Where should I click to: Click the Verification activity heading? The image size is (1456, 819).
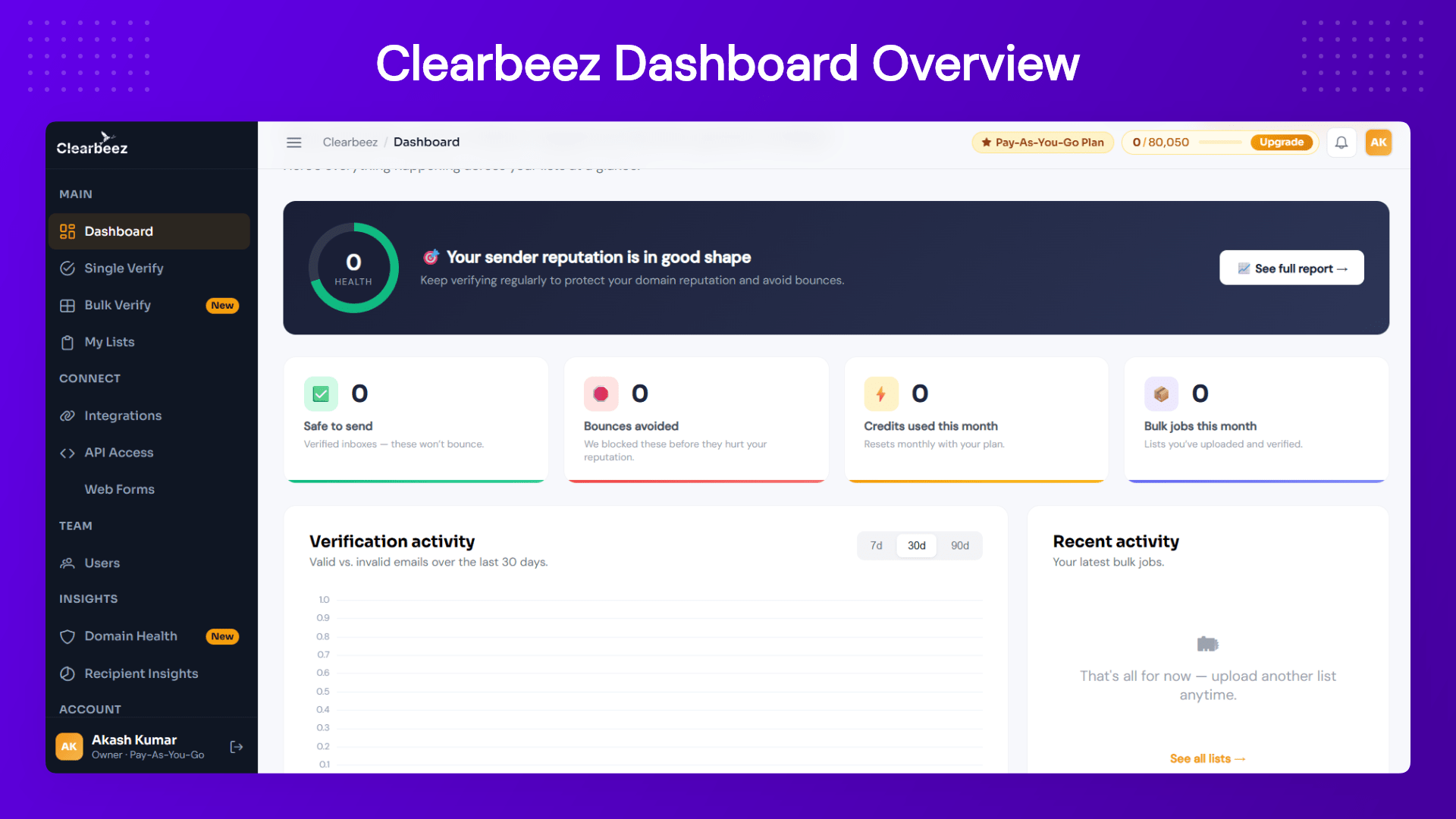[392, 541]
